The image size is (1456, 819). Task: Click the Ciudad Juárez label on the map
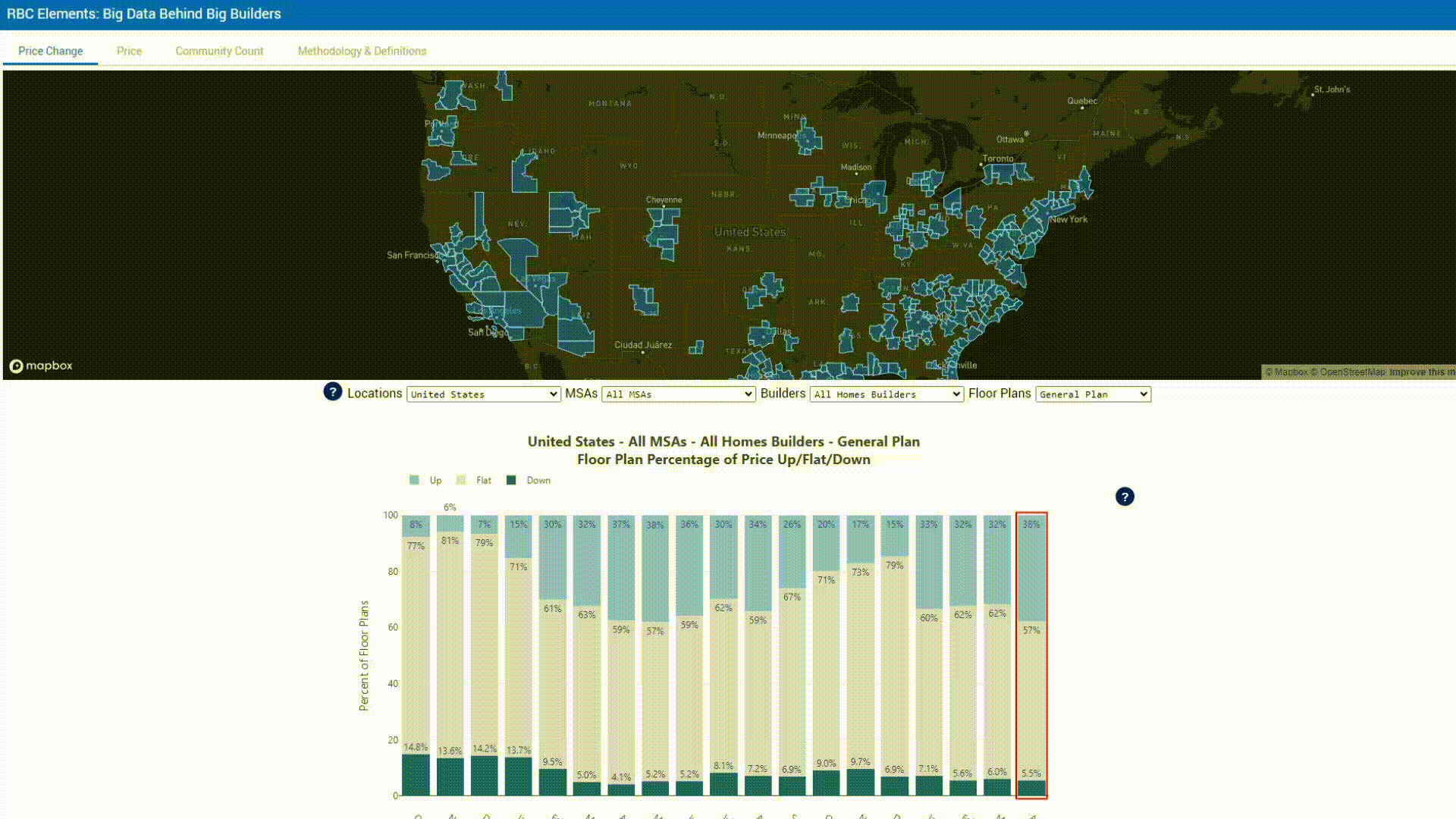643,345
